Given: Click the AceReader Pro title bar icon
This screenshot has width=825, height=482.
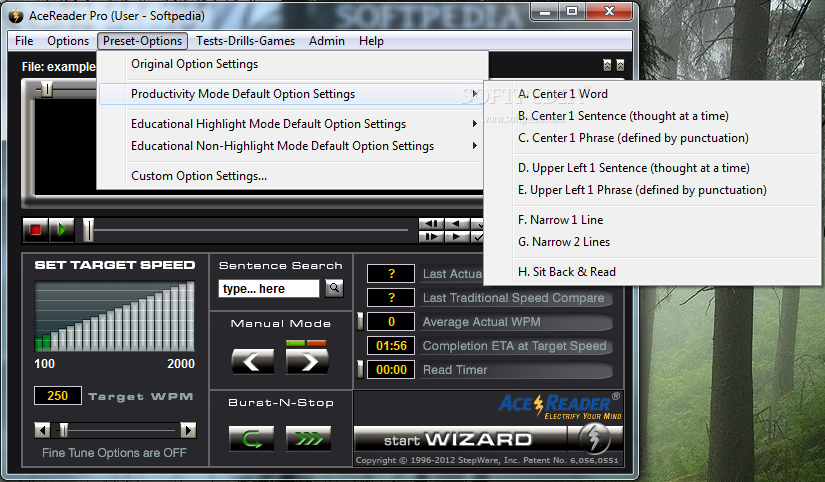Looking at the screenshot, I should [16, 16].
